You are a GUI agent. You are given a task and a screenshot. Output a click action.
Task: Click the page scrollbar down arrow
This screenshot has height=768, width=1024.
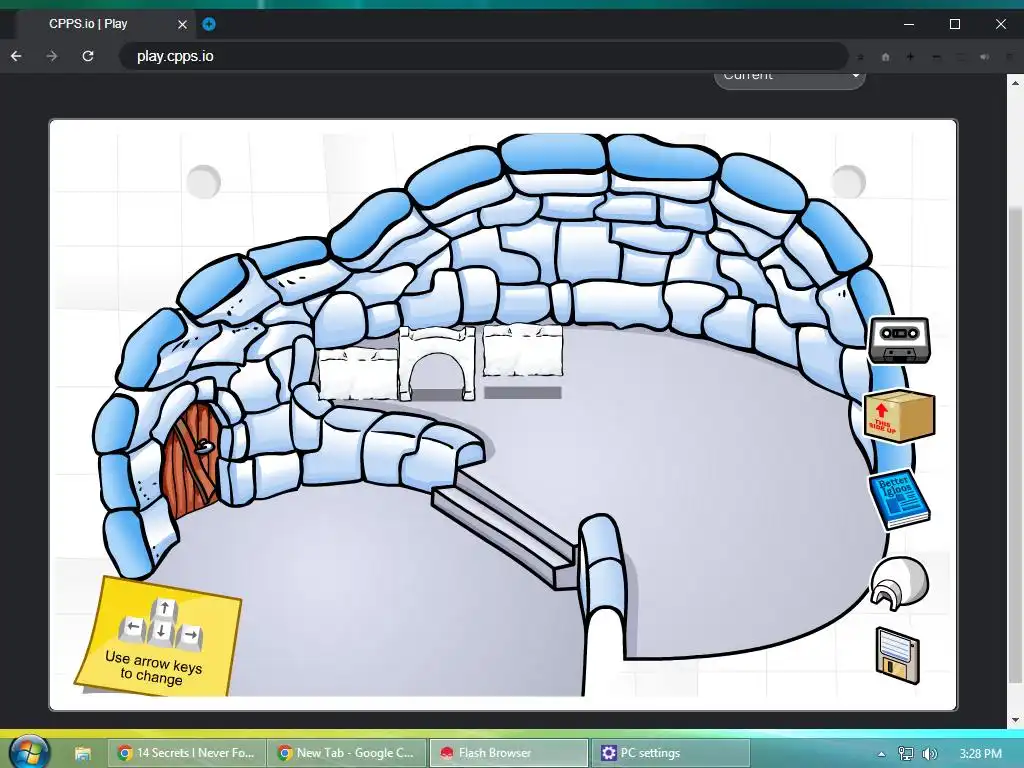1015,720
